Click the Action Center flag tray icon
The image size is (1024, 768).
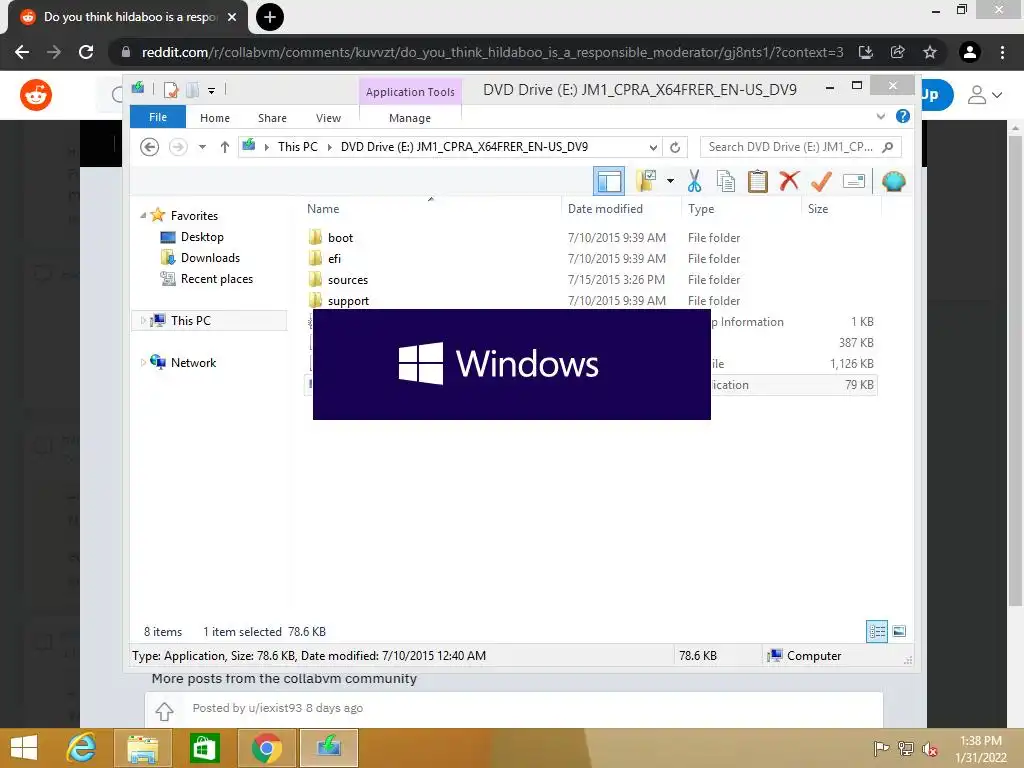881,748
